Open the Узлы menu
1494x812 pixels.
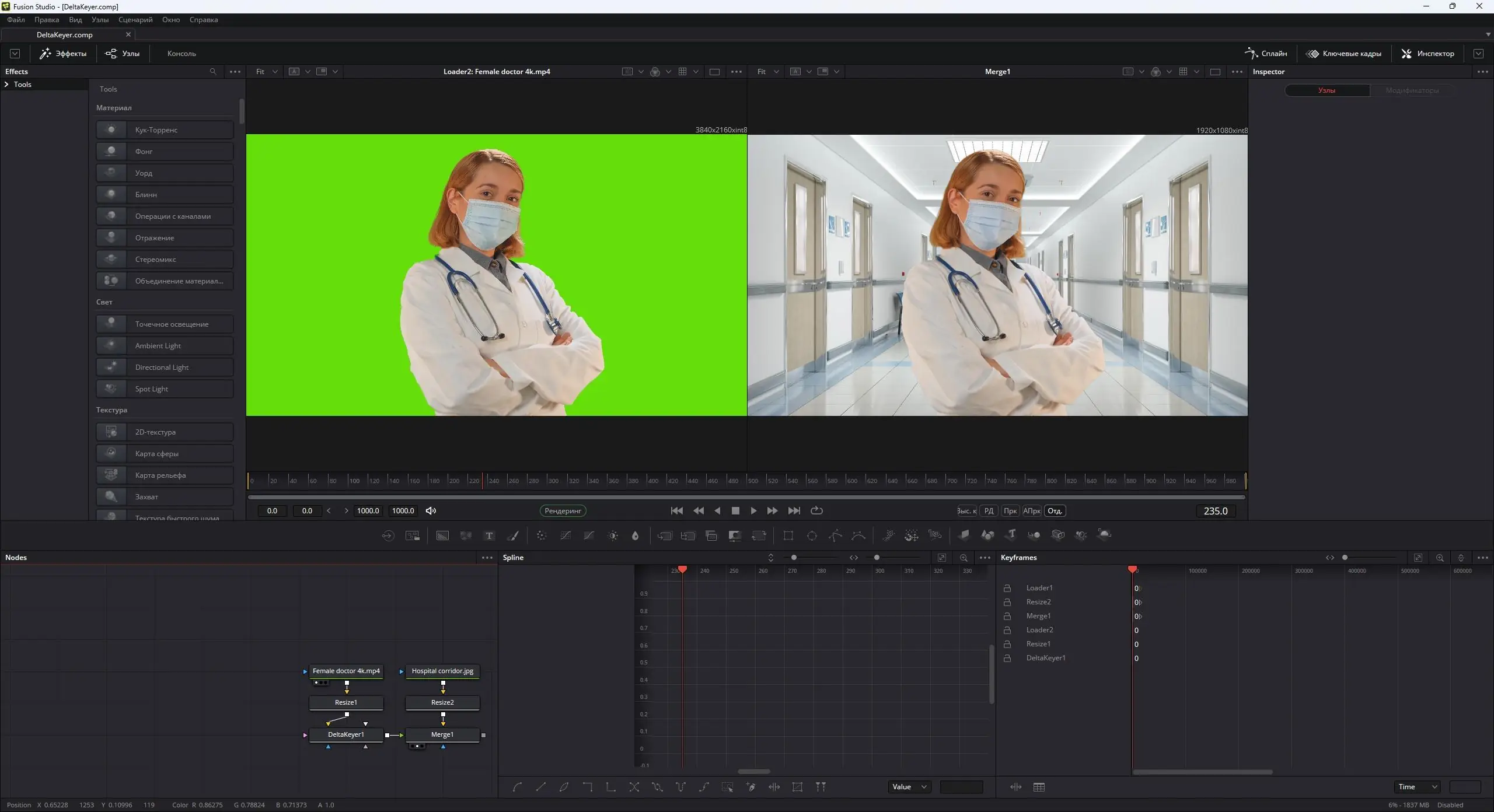[x=100, y=20]
